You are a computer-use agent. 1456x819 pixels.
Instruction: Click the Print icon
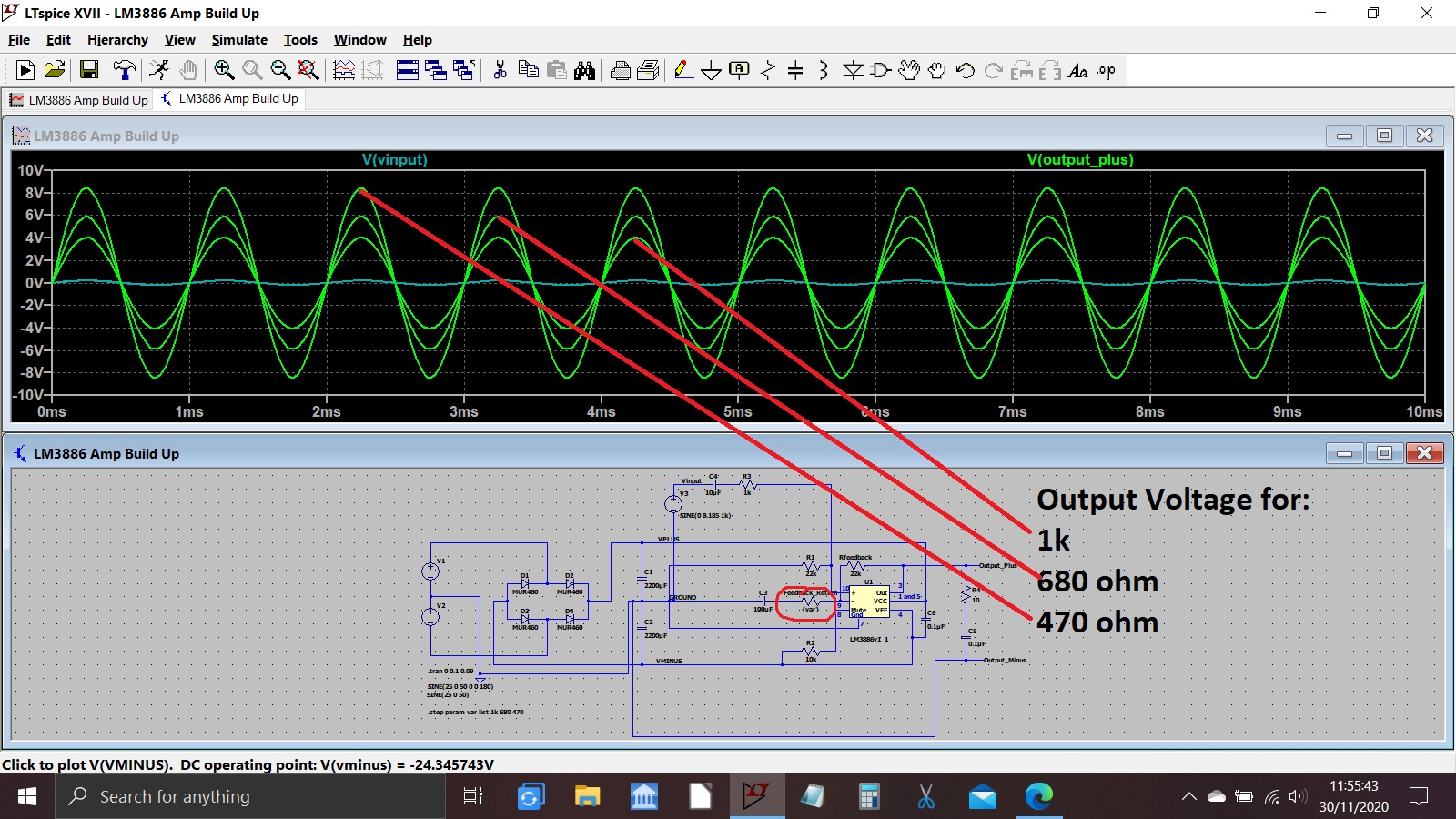[621, 70]
